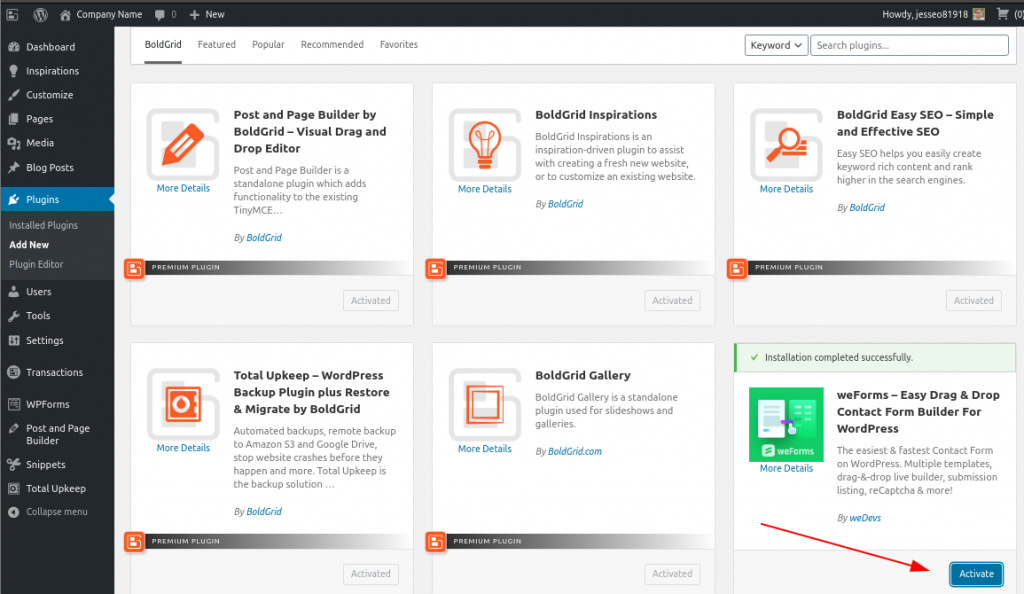The height and width of the screenshot is (594, 1024).
Task: Select Plugins in the sidebar
Action: [x=57, y=199]
